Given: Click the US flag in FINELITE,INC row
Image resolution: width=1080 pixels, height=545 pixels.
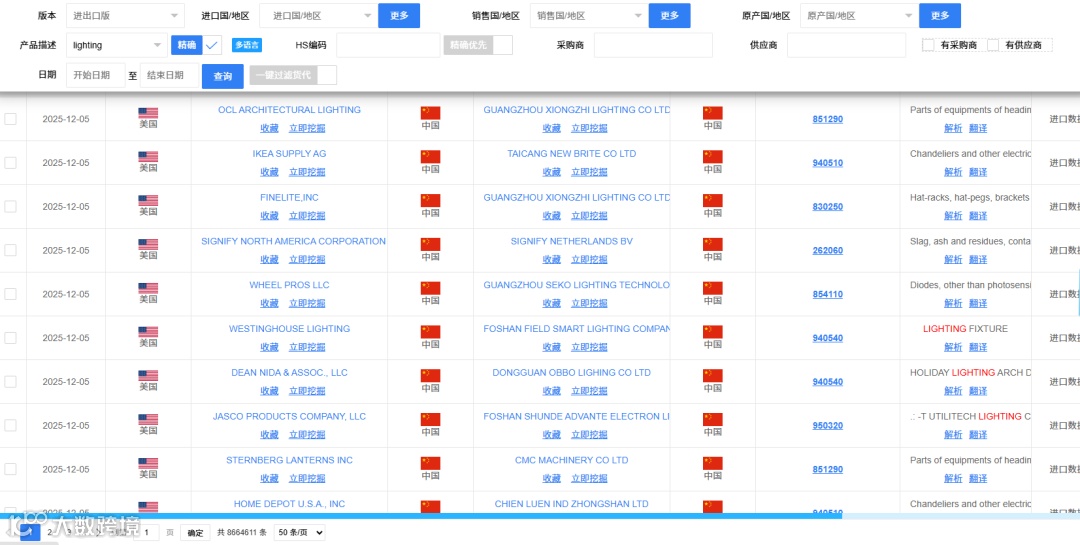Looking at the screenshot, I should (148, 200).
